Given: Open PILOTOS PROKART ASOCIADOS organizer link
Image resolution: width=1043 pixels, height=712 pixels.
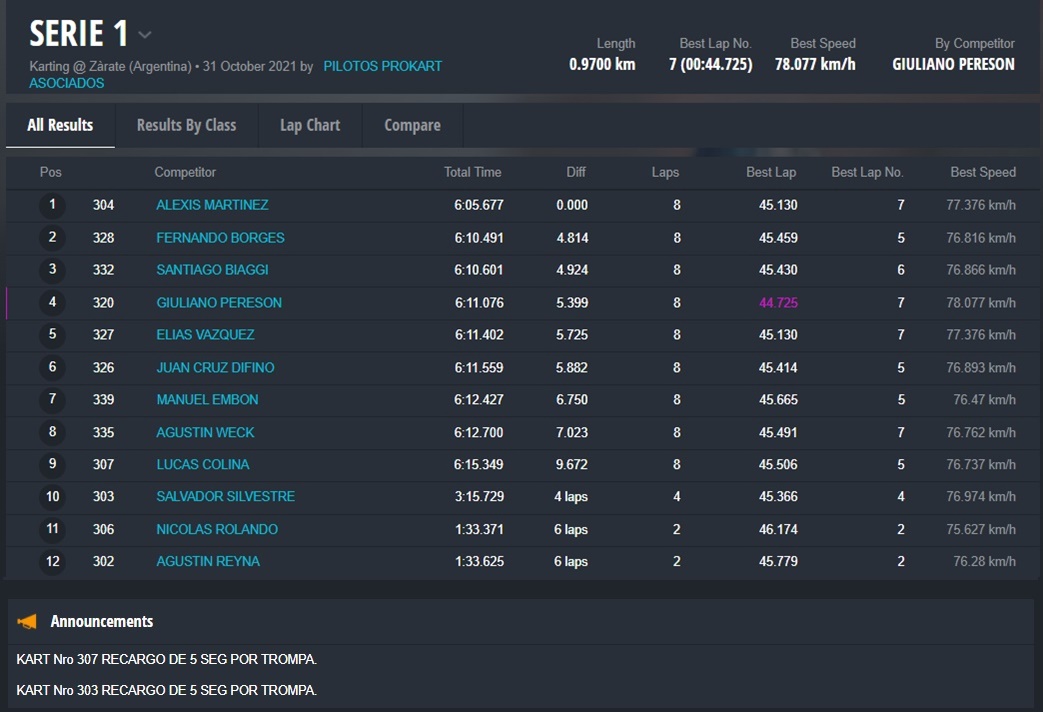Looking at the screenshot, I should (382, 67).
